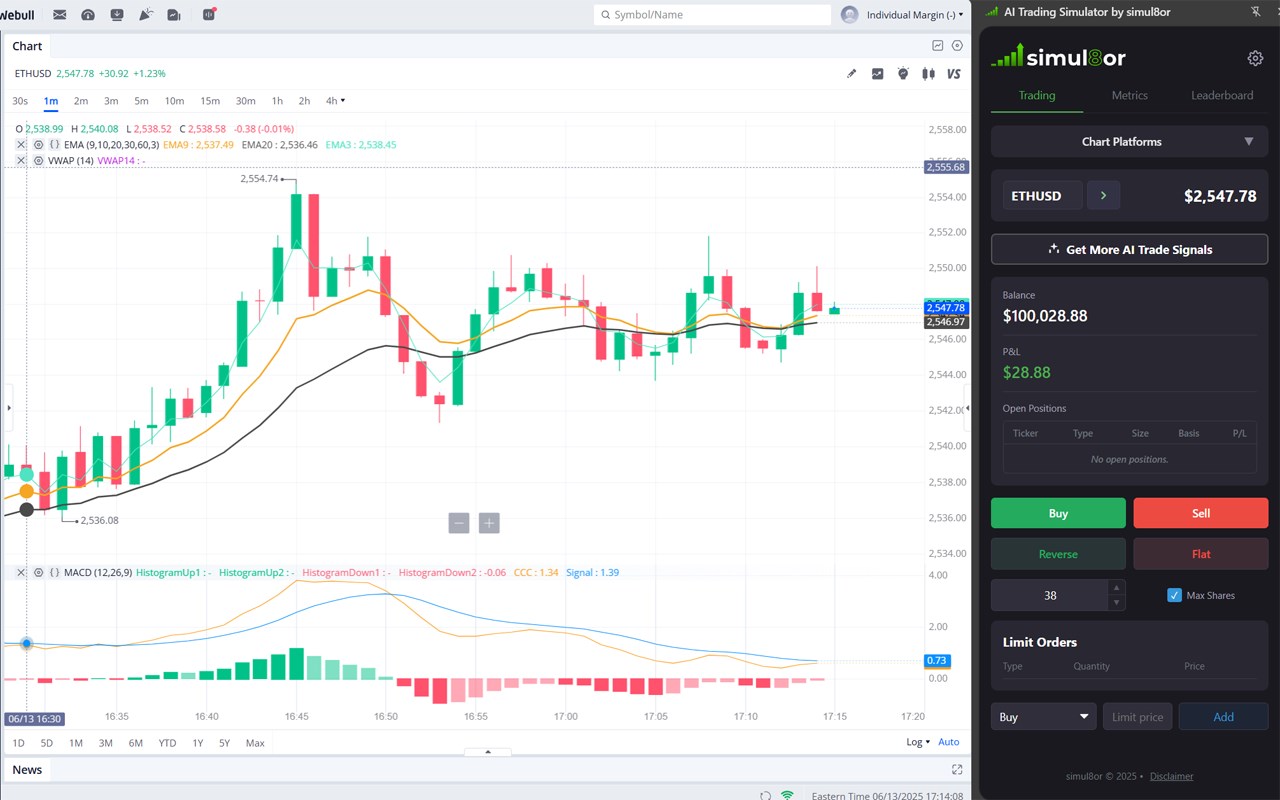Zoom in chart with plus button
This screenshot has height=800, width=1280.
pyautogui.click(x=489, y=523)
